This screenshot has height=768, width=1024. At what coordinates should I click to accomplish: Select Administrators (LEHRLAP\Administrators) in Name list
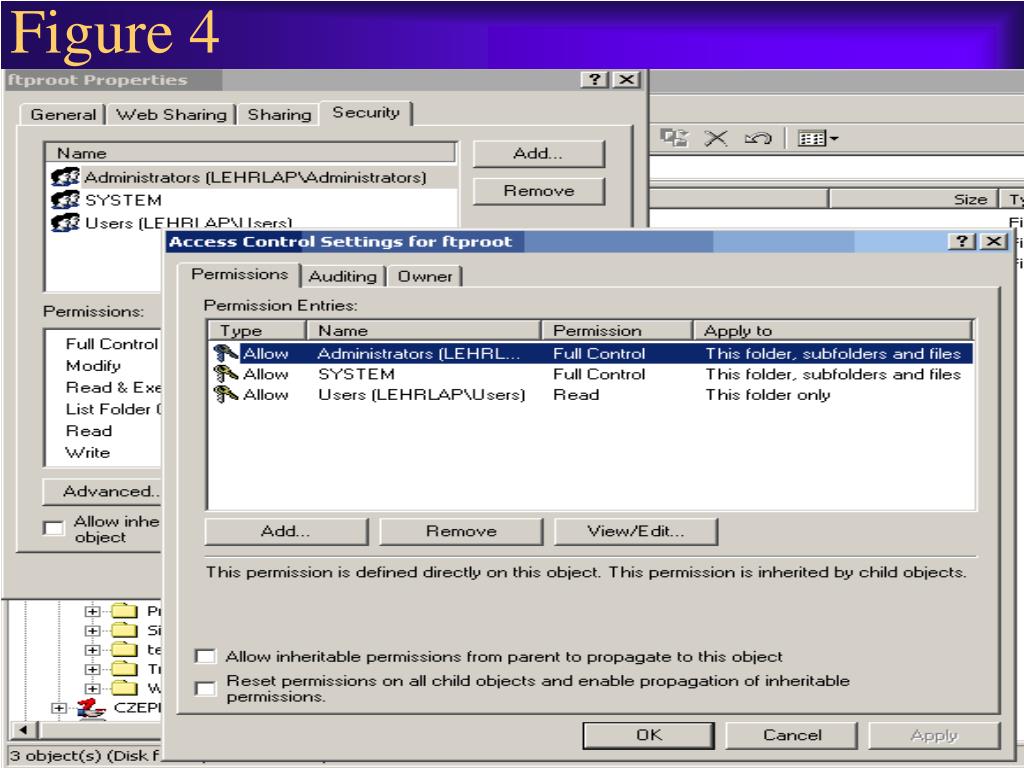(253, 177)
